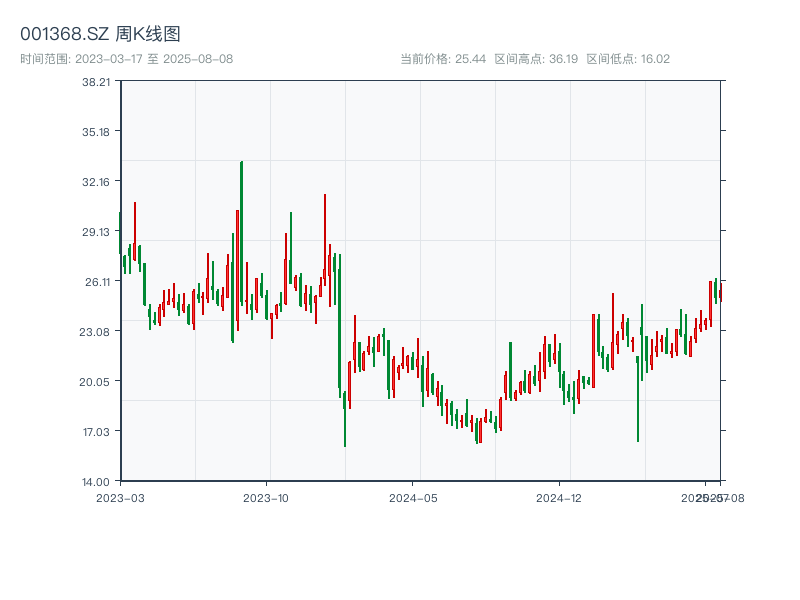Click the x-axis label 2023-03
800x600 pixels.
(x=120, y=498)
